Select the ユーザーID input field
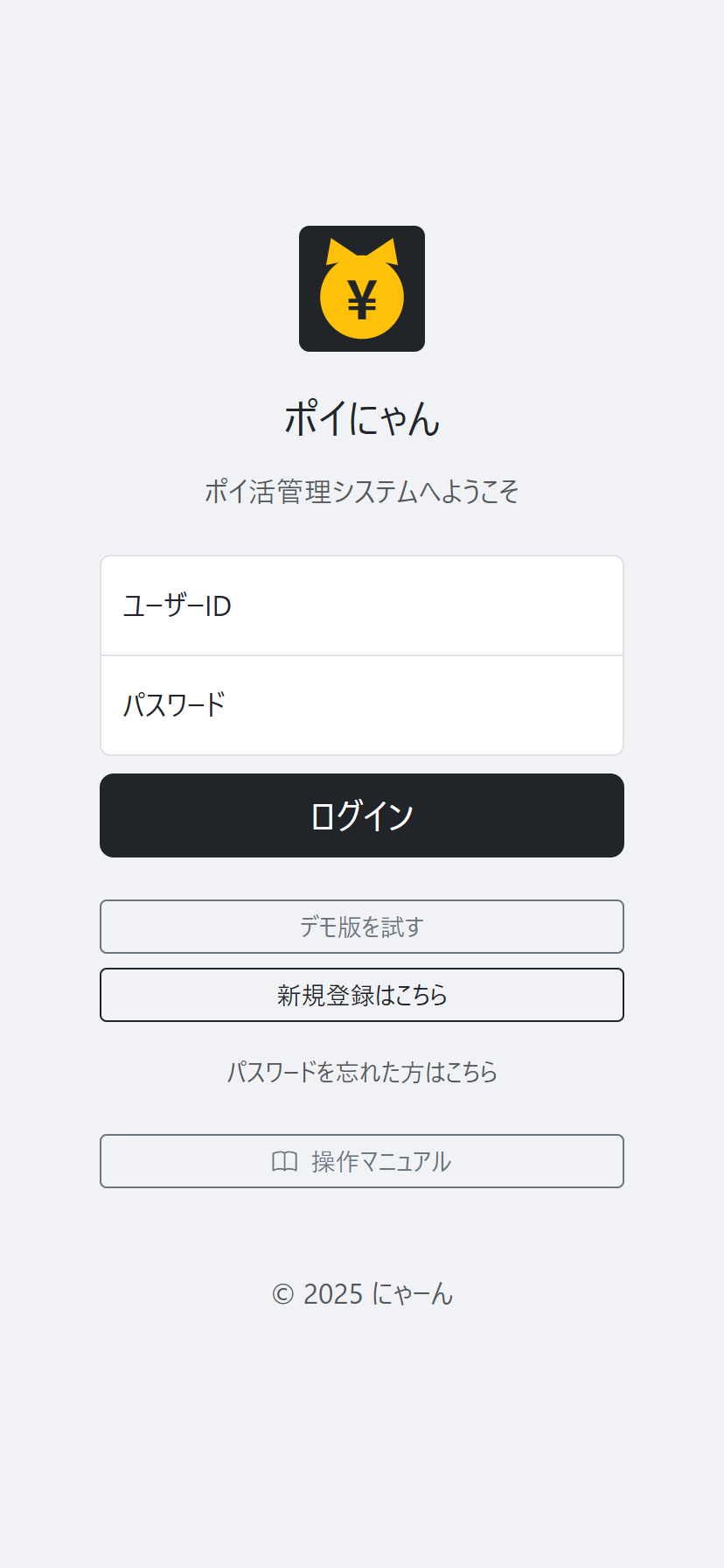Image resolution: width=724 pixels, height=1568 pixels. click(362, 605)
